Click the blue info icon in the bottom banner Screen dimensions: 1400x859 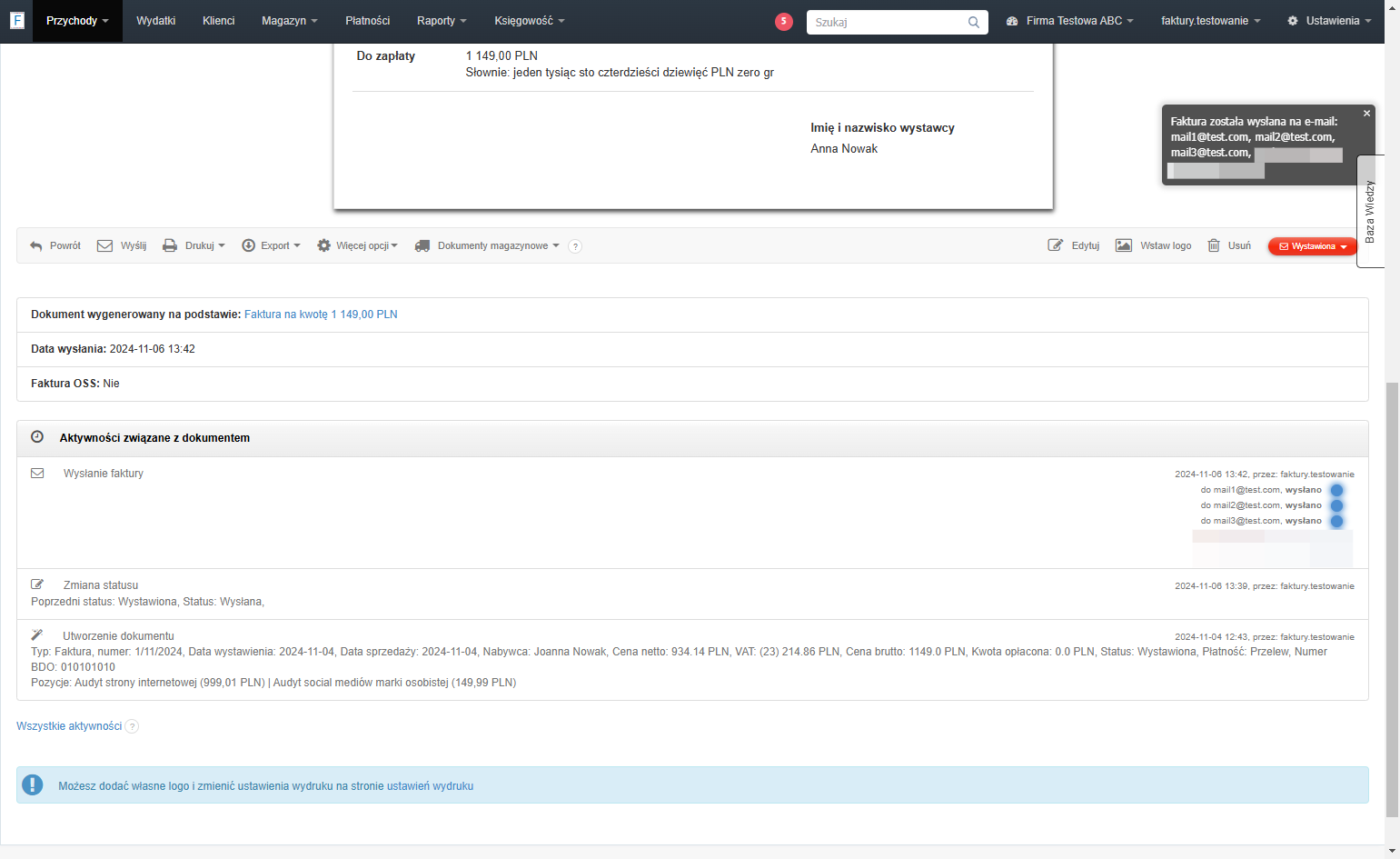click(33, 784)
